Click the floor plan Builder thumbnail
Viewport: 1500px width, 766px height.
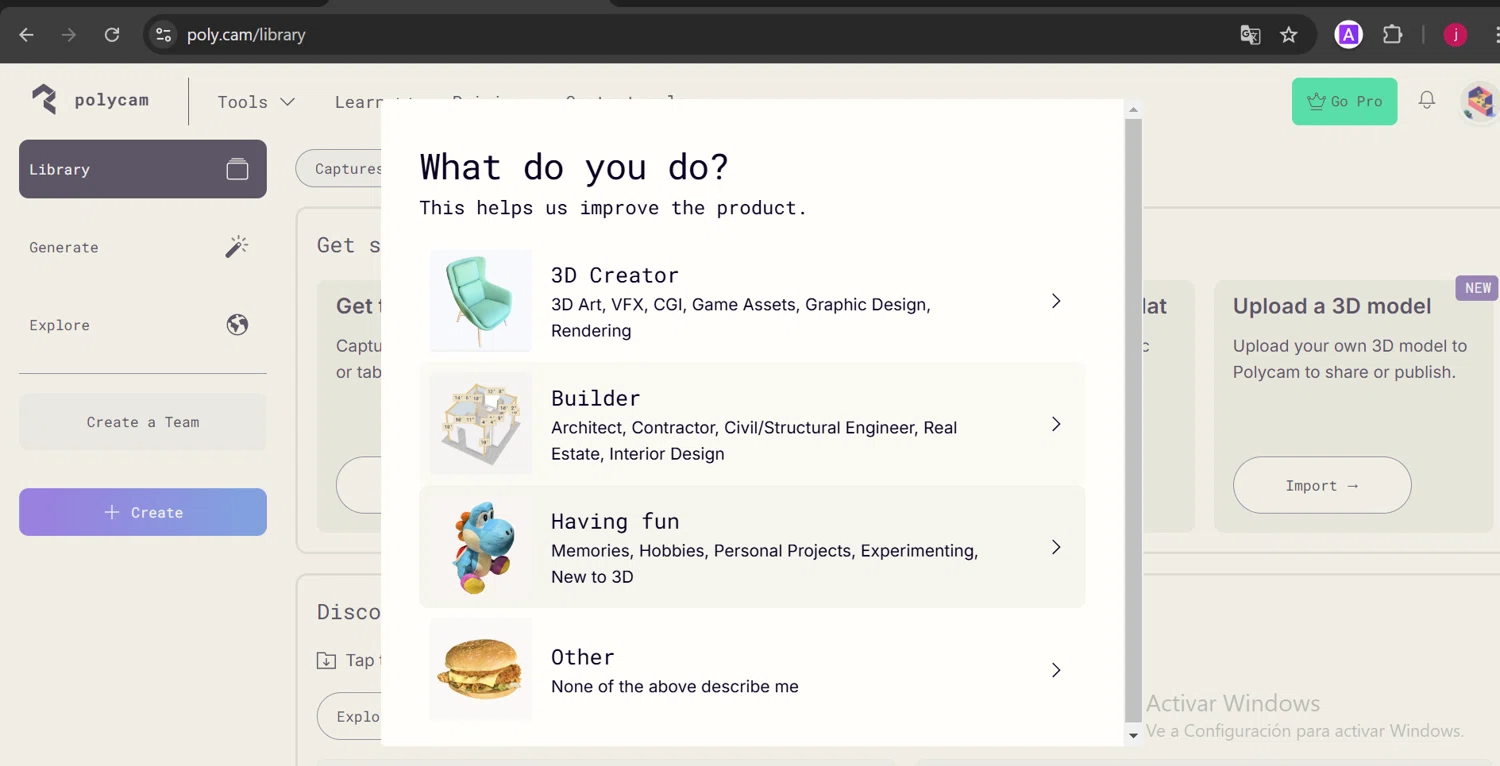click(481, 424)
